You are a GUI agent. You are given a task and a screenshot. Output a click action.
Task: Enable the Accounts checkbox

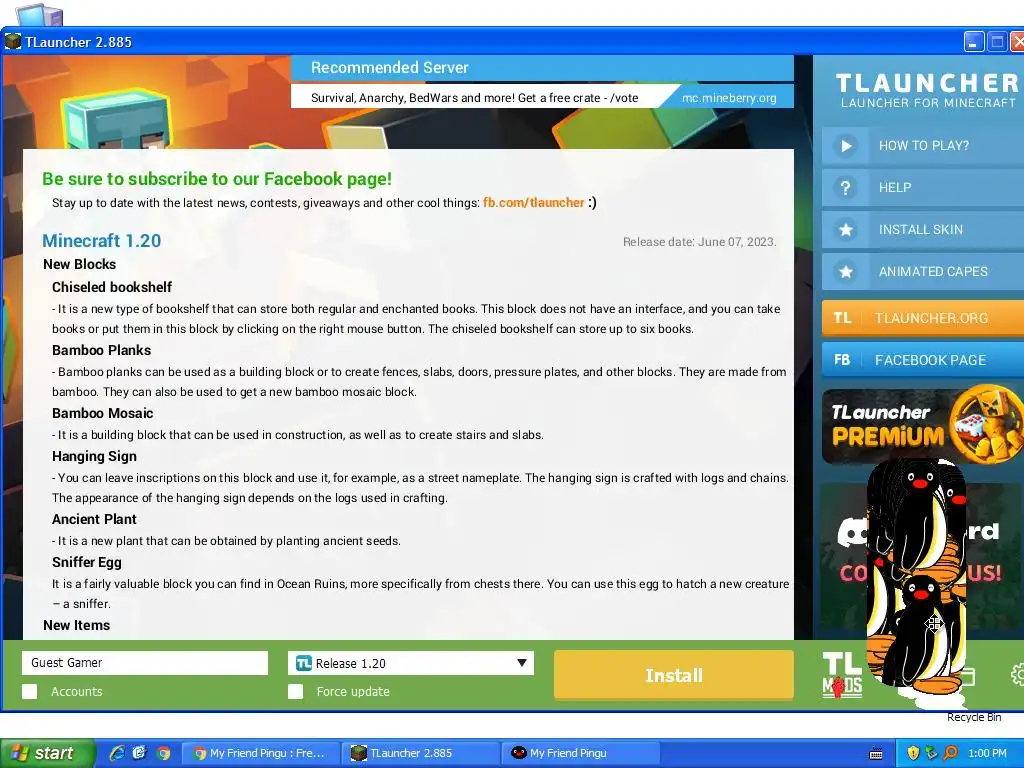coord(29,692)
